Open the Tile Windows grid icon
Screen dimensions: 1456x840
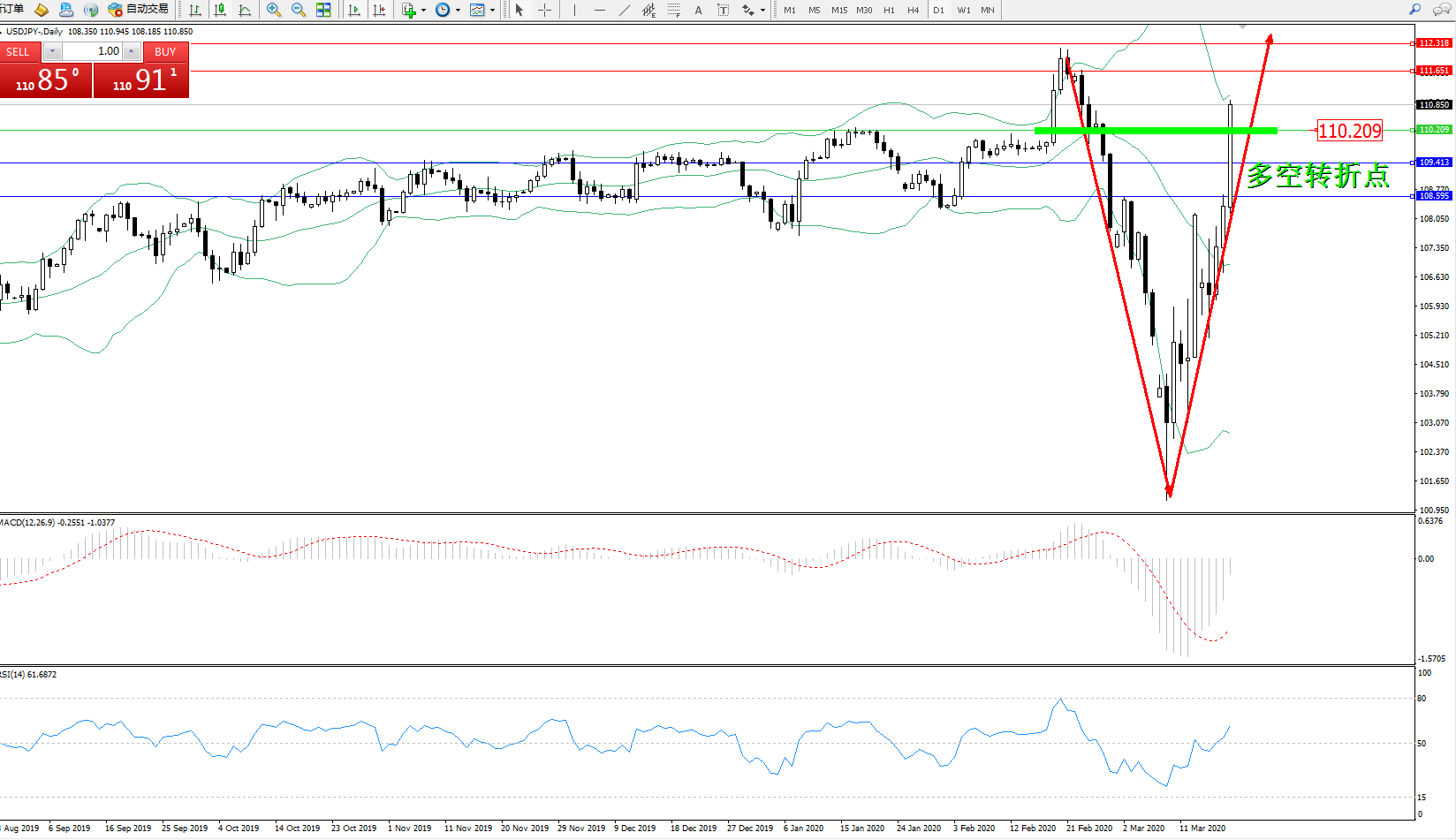(x=323, y=10)
